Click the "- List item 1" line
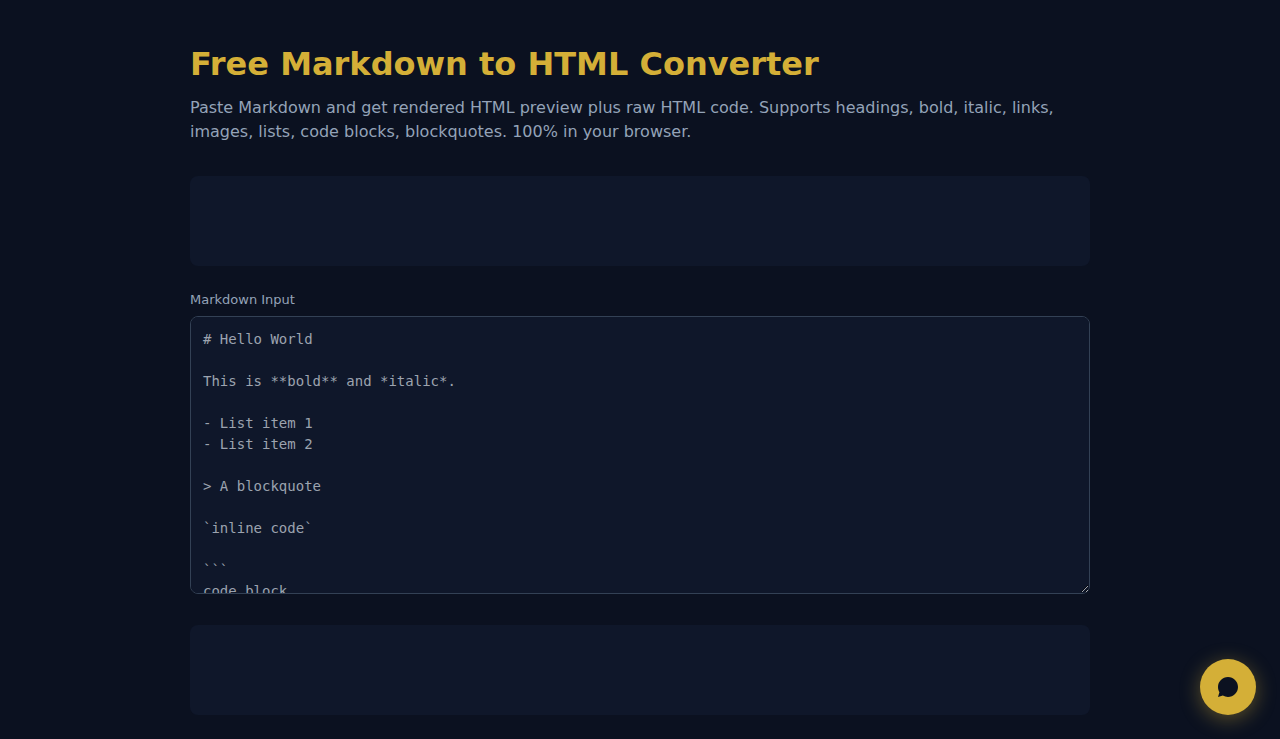The image size is (1280, 739). pos(258,423)
